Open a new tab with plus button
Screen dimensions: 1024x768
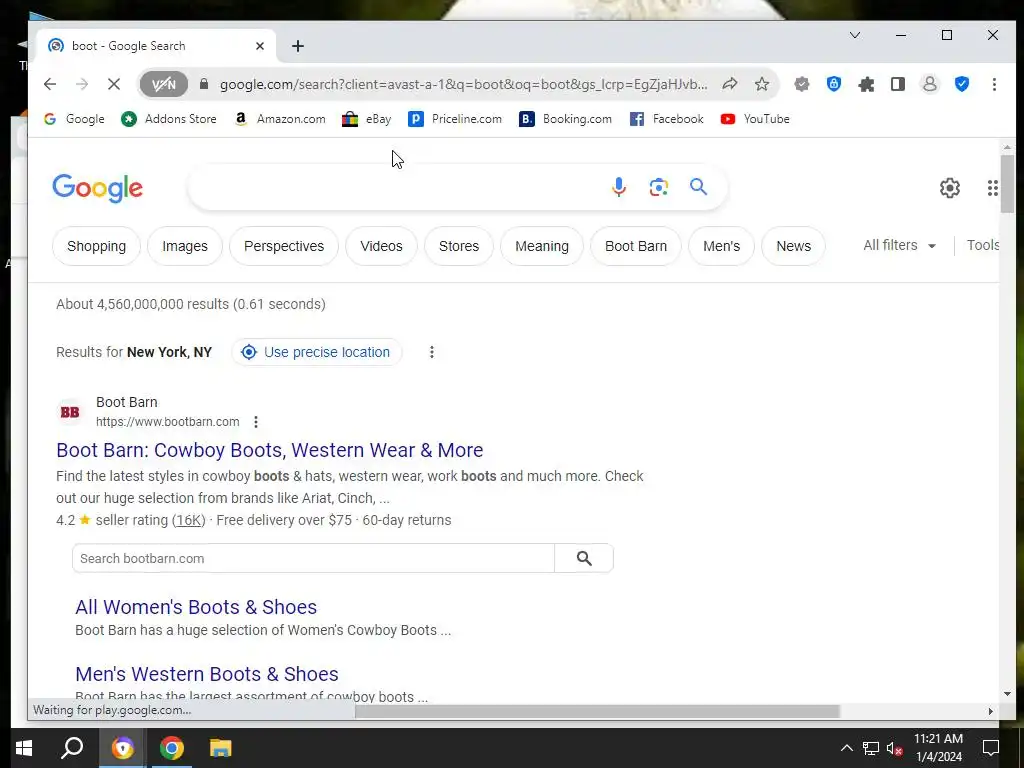pos(298,46)
